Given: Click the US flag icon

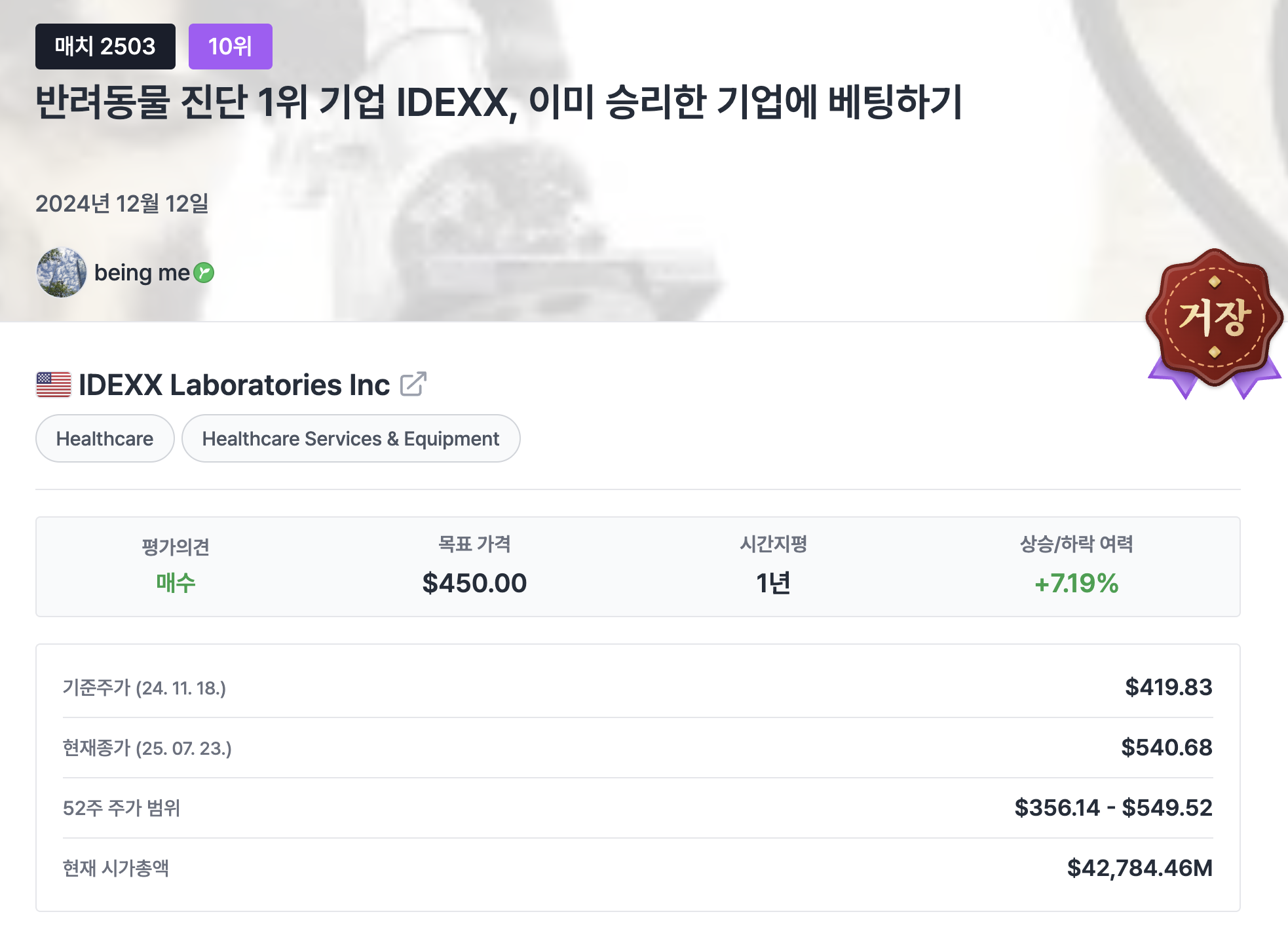Looking at the screenshot, I should [53, 385].
